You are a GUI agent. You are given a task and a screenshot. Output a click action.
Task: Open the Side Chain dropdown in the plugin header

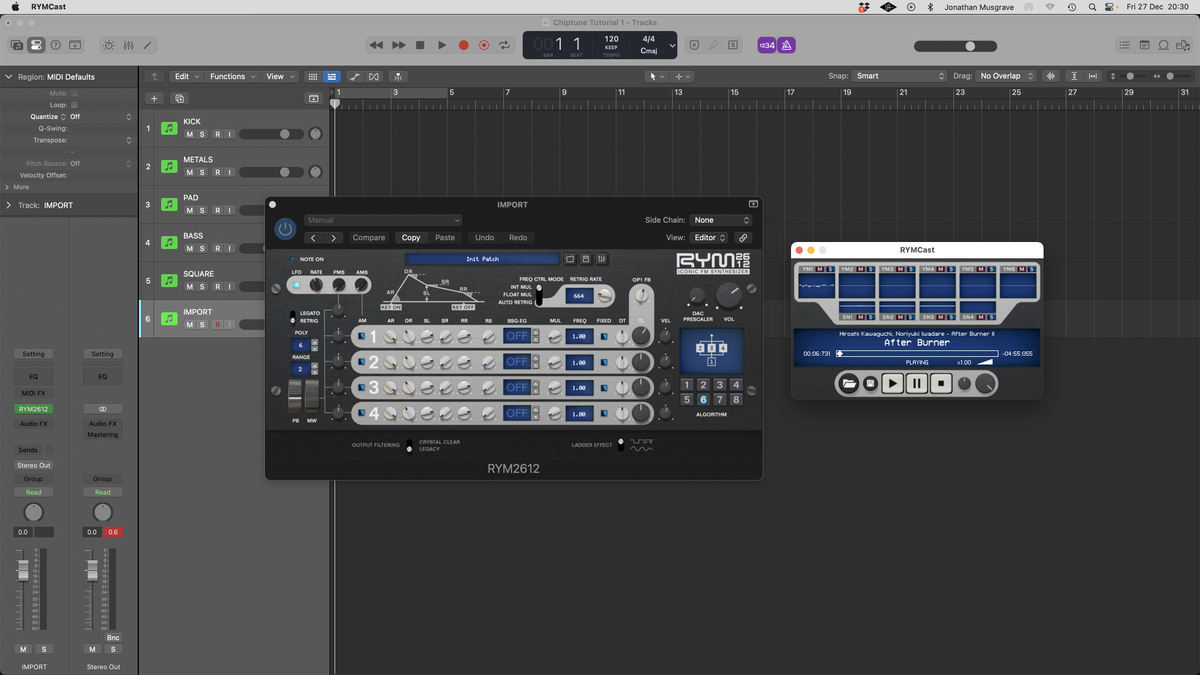coord(719,219)
